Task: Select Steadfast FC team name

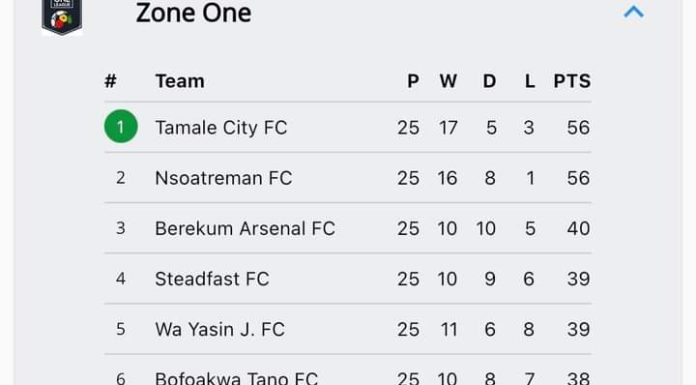Action: pos(212,279)
